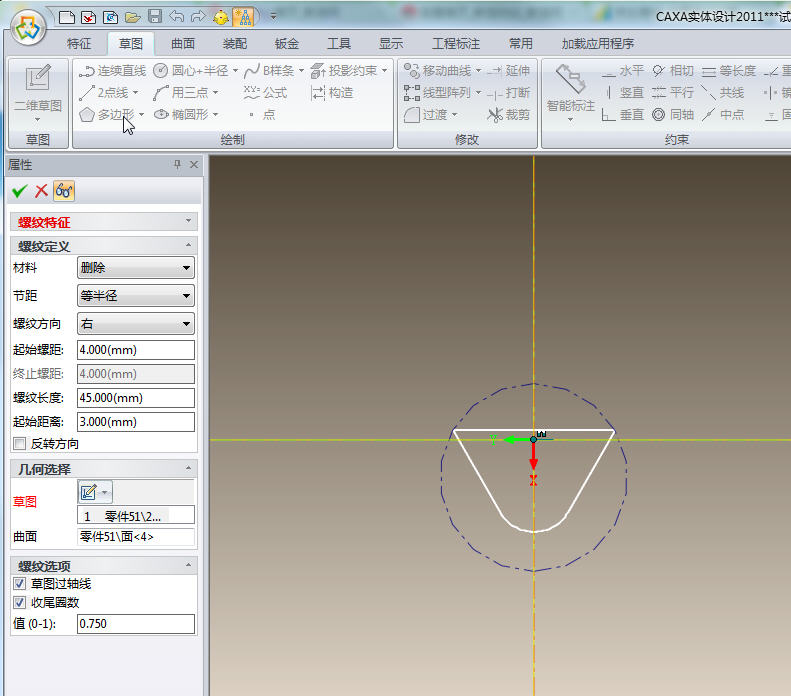
Task: Open the 工程标注 ribbon tab
Action: (456, 44)
